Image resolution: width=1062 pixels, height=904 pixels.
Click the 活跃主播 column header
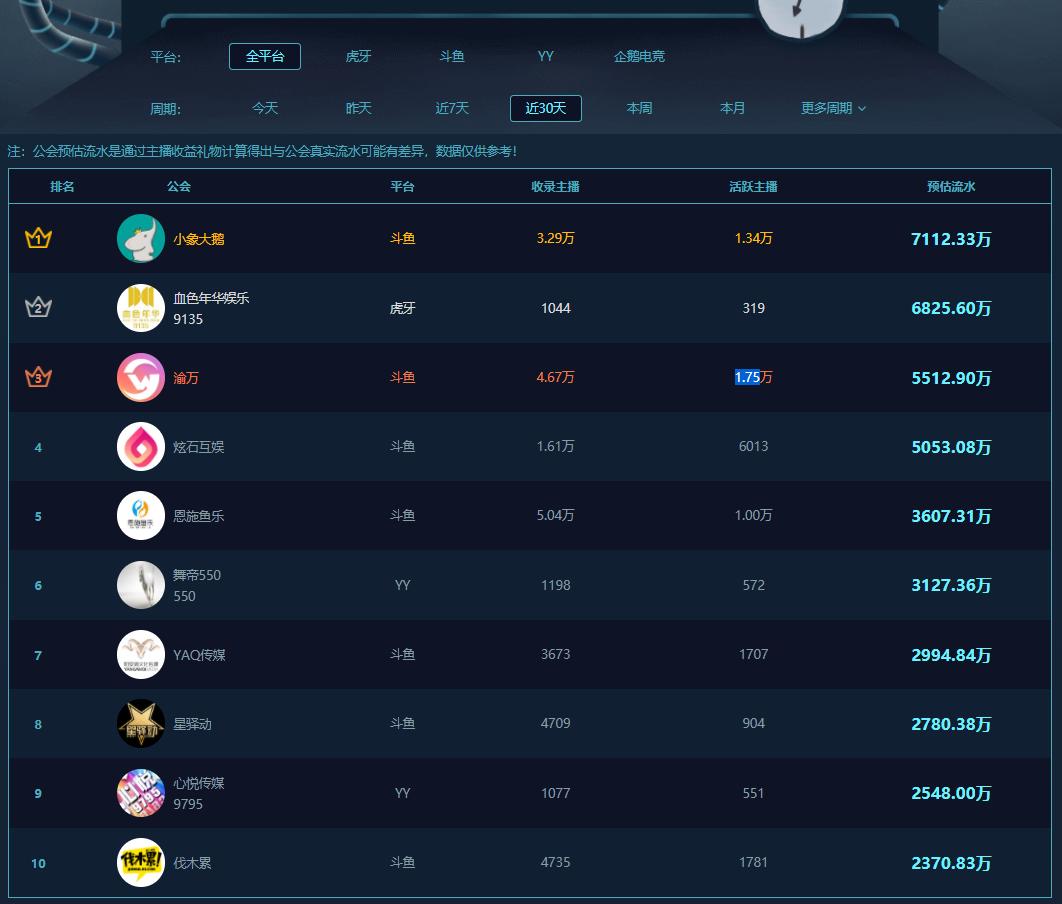tap(753, 186)
